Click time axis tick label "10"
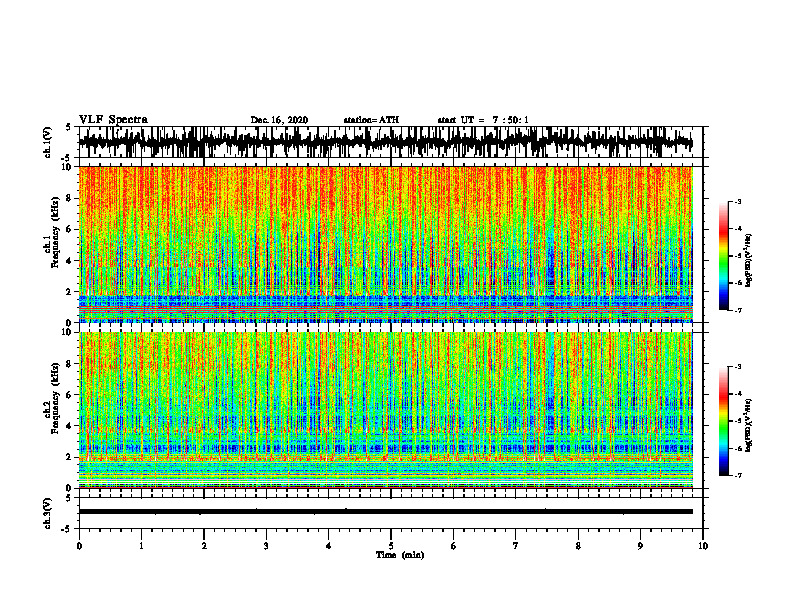Screen dimensions: 792x612 click(703, 546)
